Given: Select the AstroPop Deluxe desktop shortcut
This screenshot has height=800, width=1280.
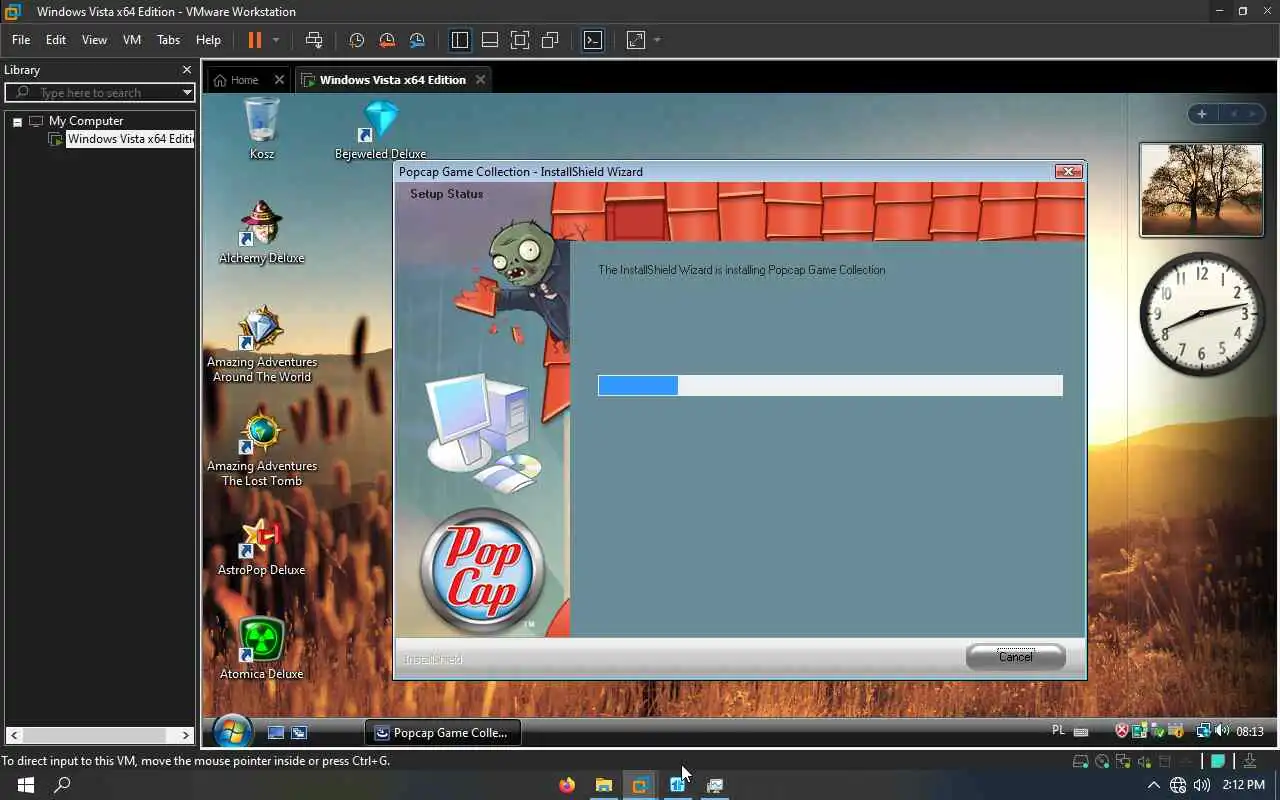Looking at the screenshot, I should (262, 546).
